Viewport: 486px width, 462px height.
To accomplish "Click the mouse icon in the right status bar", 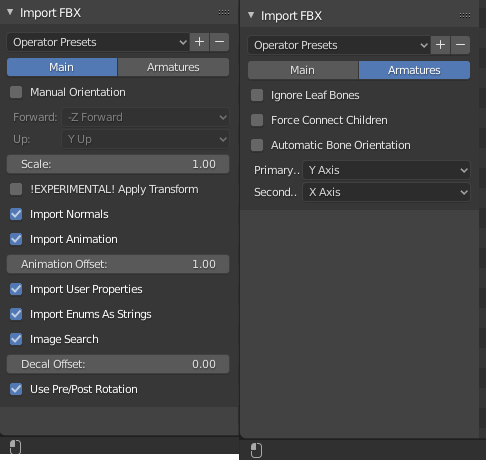I will click(256, 450).
